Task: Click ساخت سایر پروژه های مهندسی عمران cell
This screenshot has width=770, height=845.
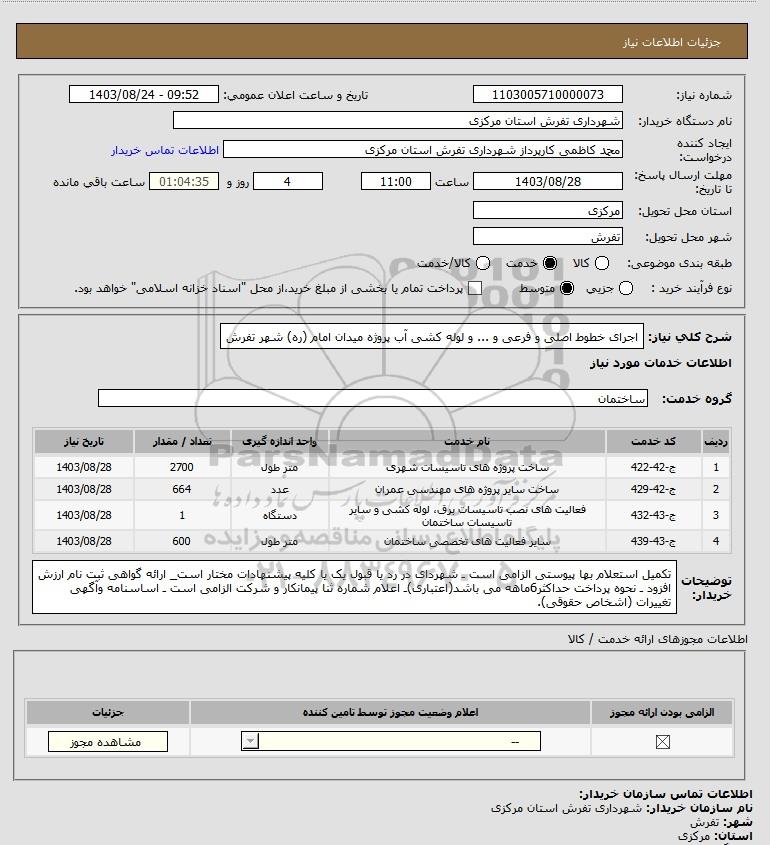Action: click(x=467, y=489)
